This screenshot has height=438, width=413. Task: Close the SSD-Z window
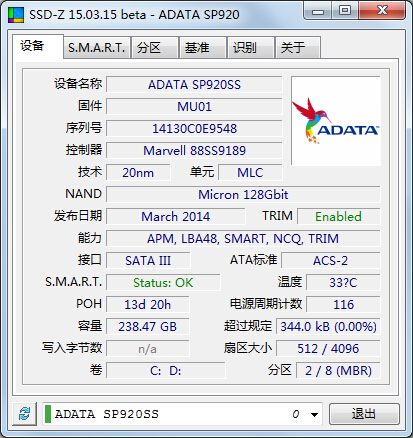(382, 11)
